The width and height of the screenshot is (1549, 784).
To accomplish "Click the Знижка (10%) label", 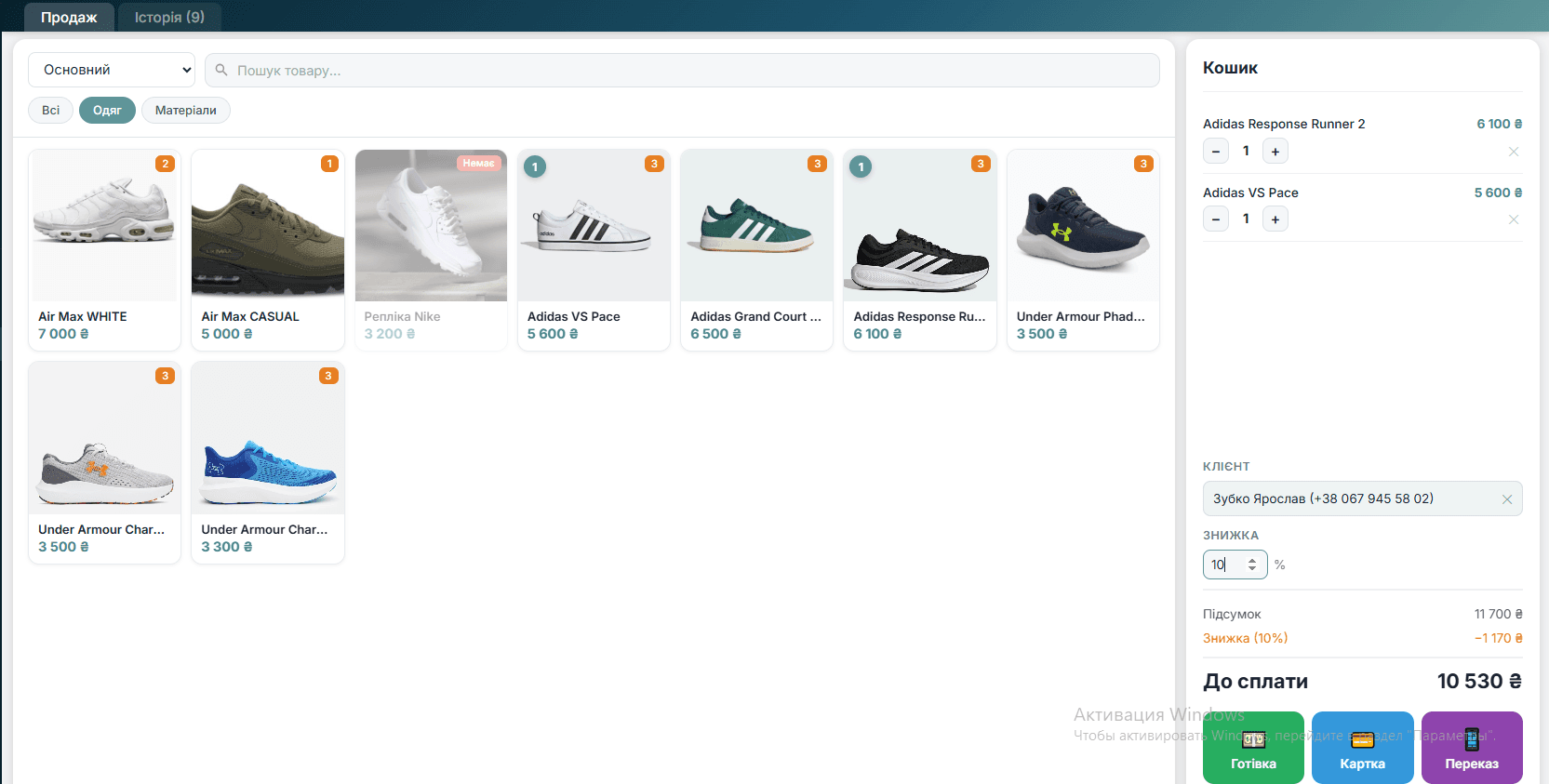I will [1246, 638].
